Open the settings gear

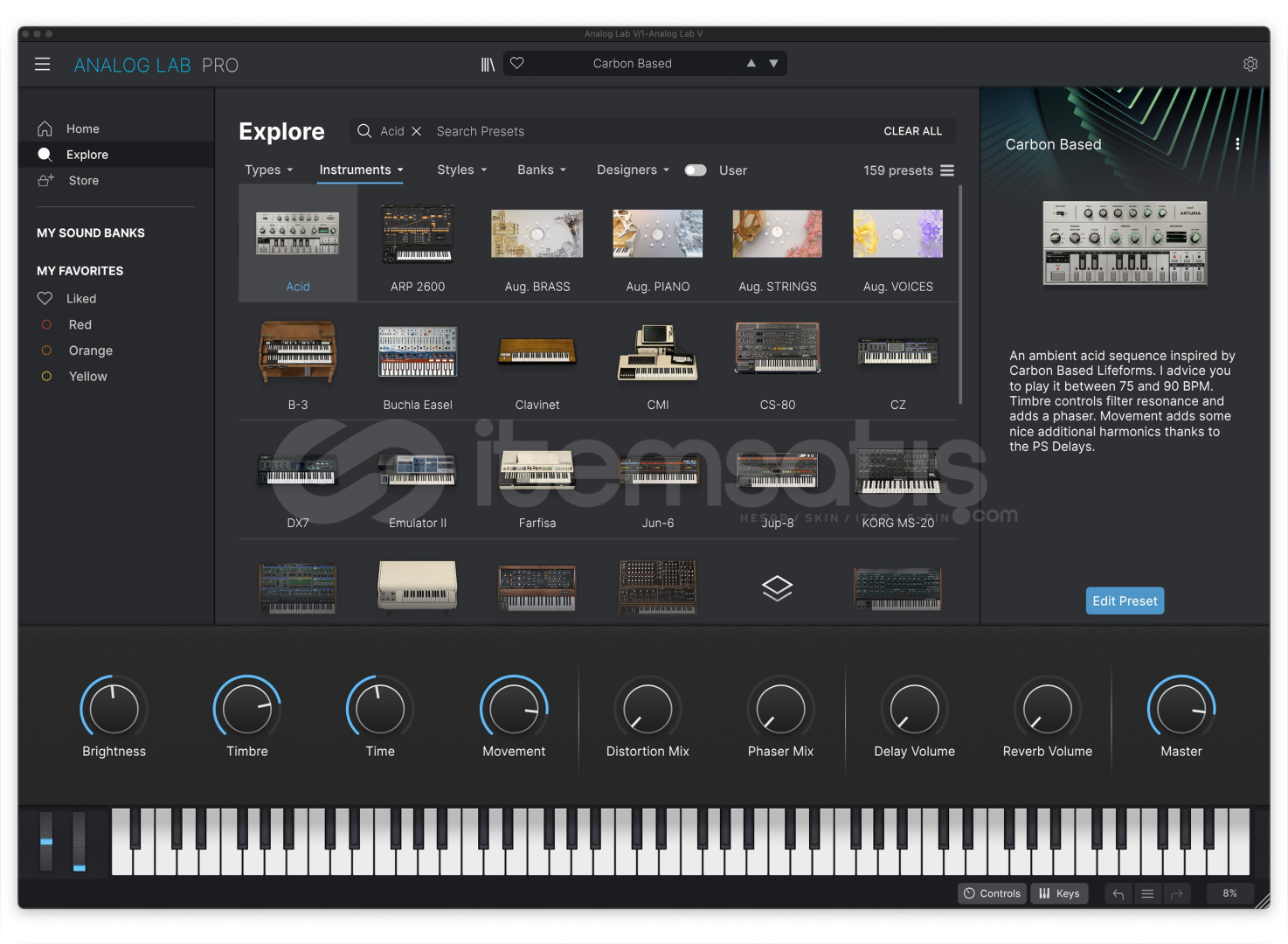pos(1250,64)
